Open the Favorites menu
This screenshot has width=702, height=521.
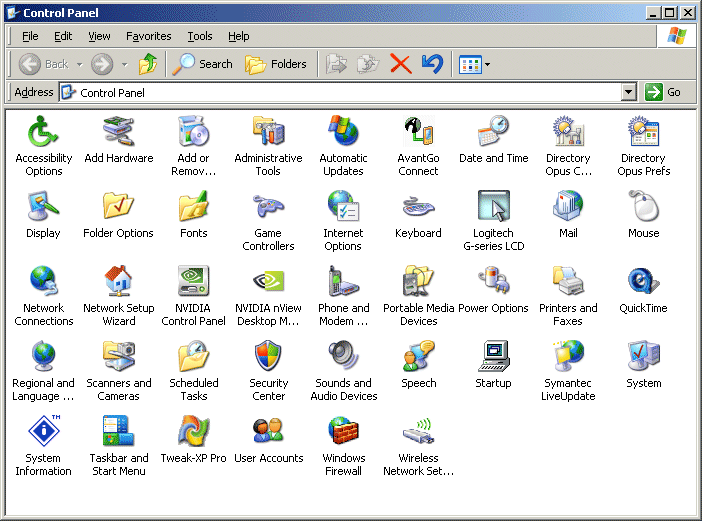pyautogui.click(x=149, y=36)
